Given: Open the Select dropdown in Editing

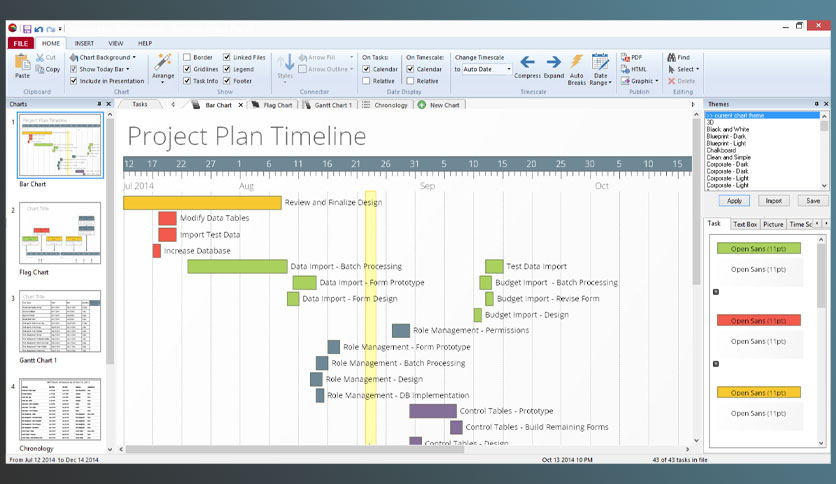Looking at the screenshot, I should pos(697,69).
